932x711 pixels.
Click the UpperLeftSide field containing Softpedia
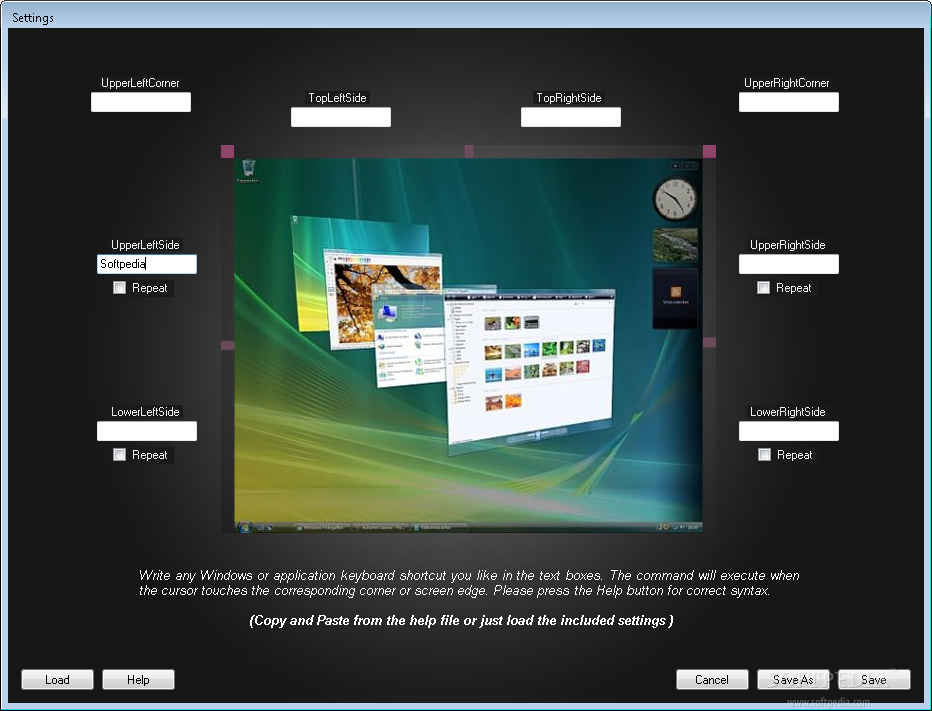click(x=147, y=265)
